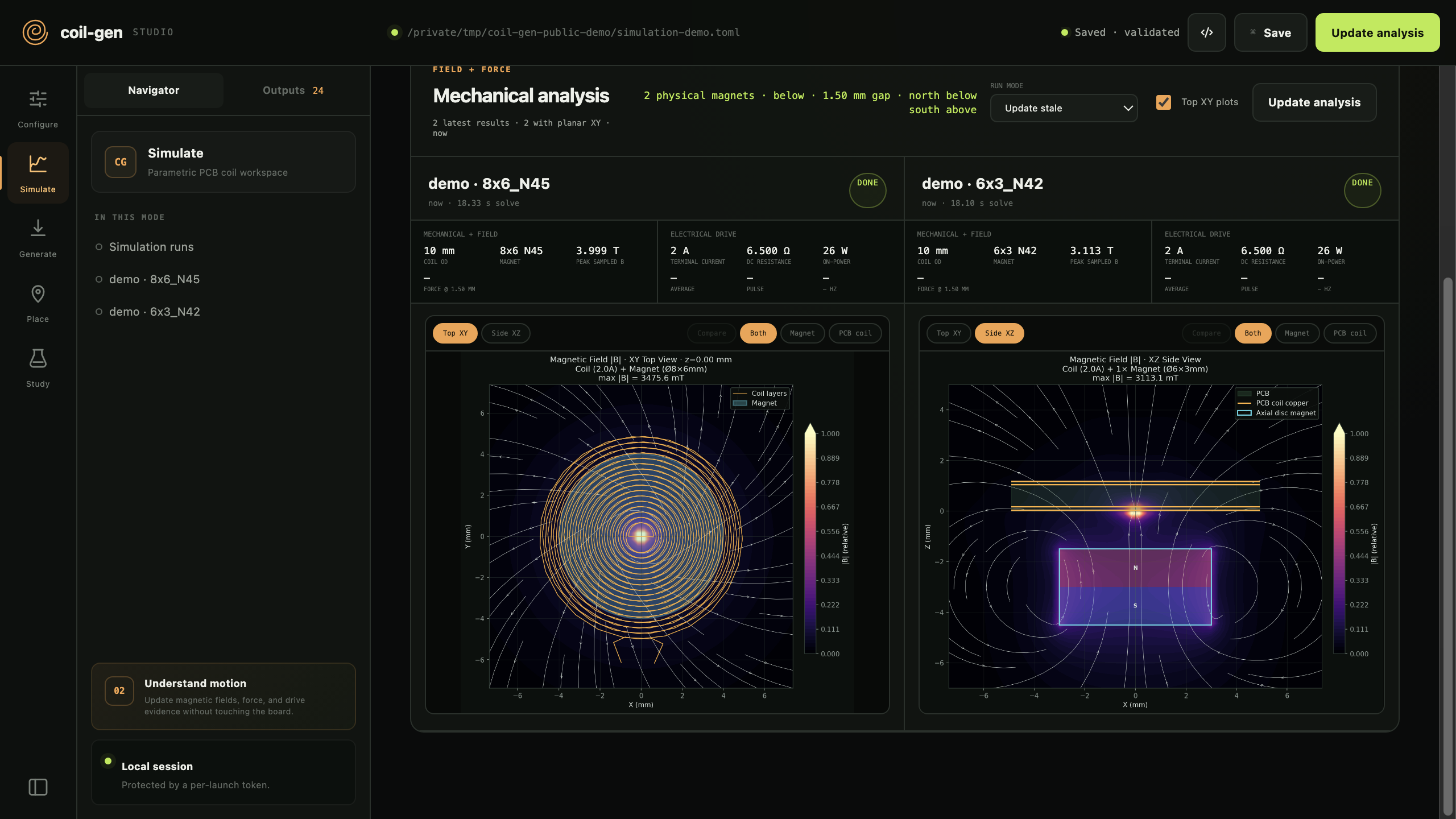The image size is (1456, 819).
Task: Click the page vertical scrollbar
Action: coord(1447,546)
